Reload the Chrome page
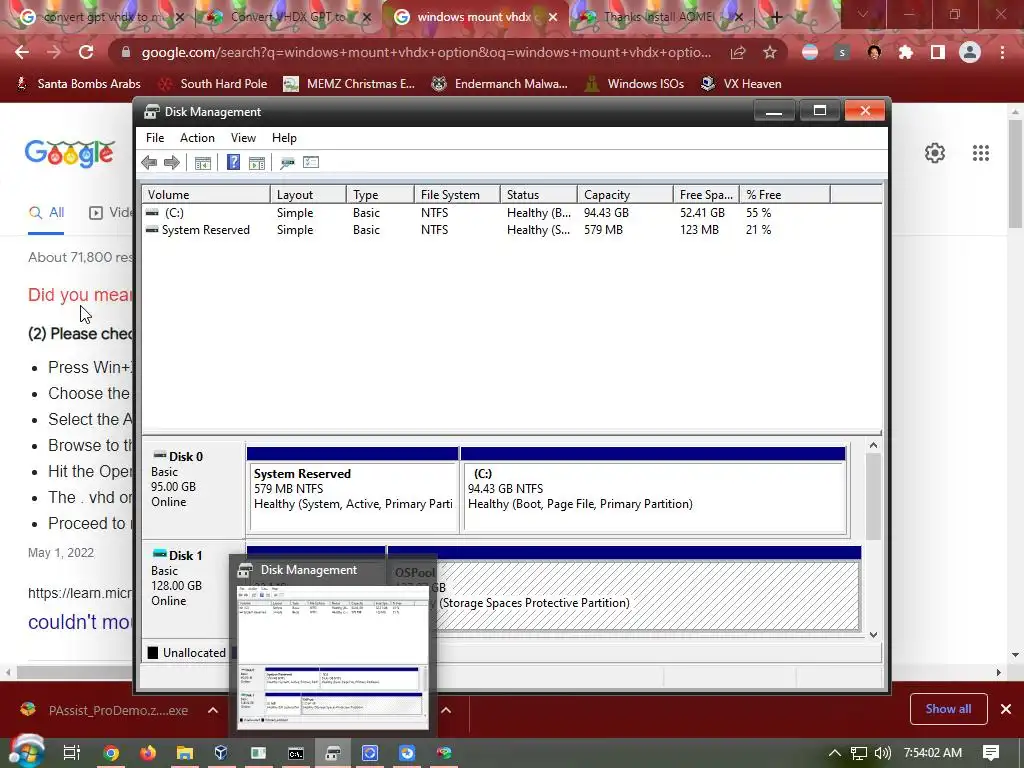 86,52
